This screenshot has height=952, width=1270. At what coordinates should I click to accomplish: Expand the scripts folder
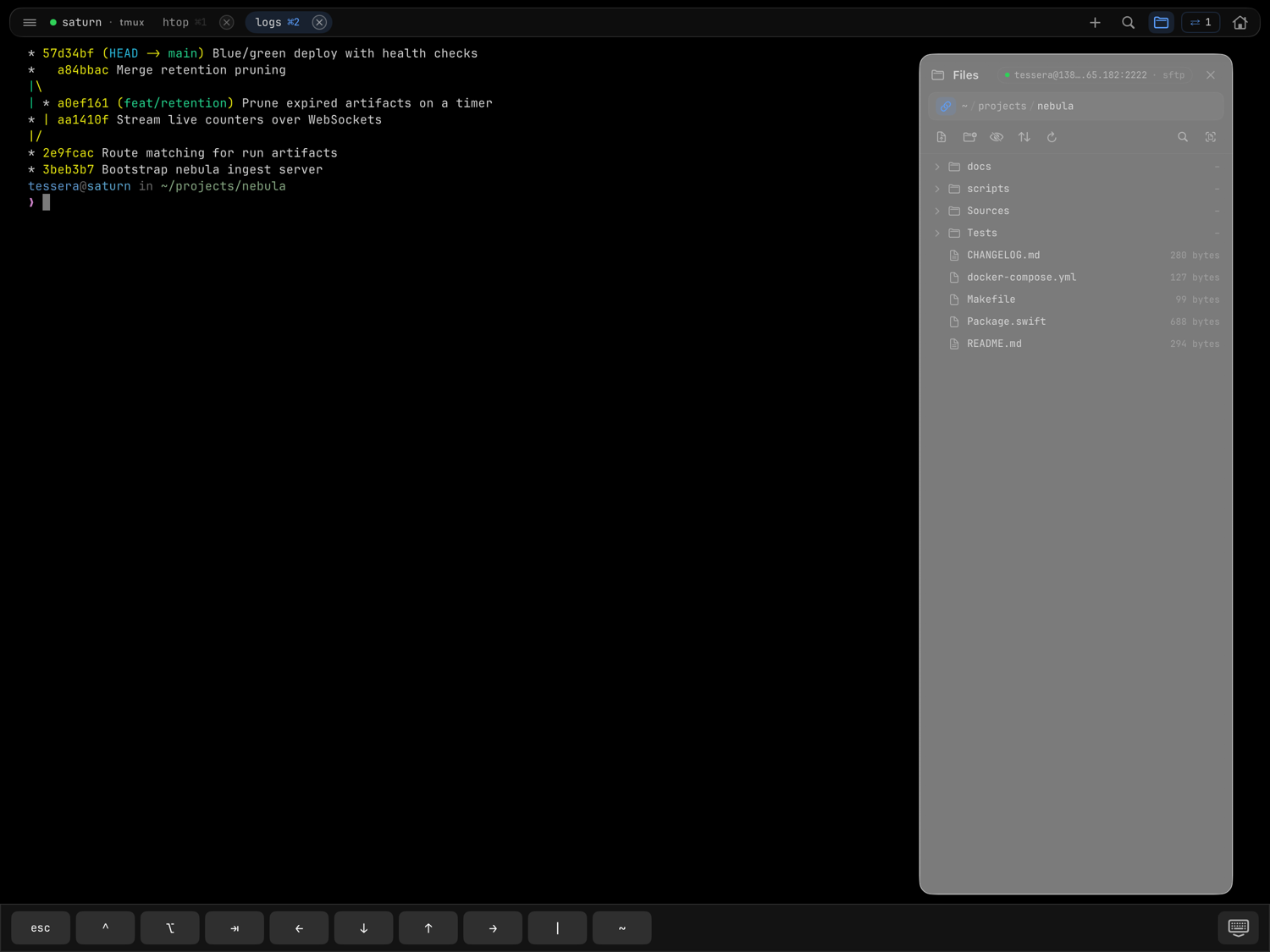[937, 189]
